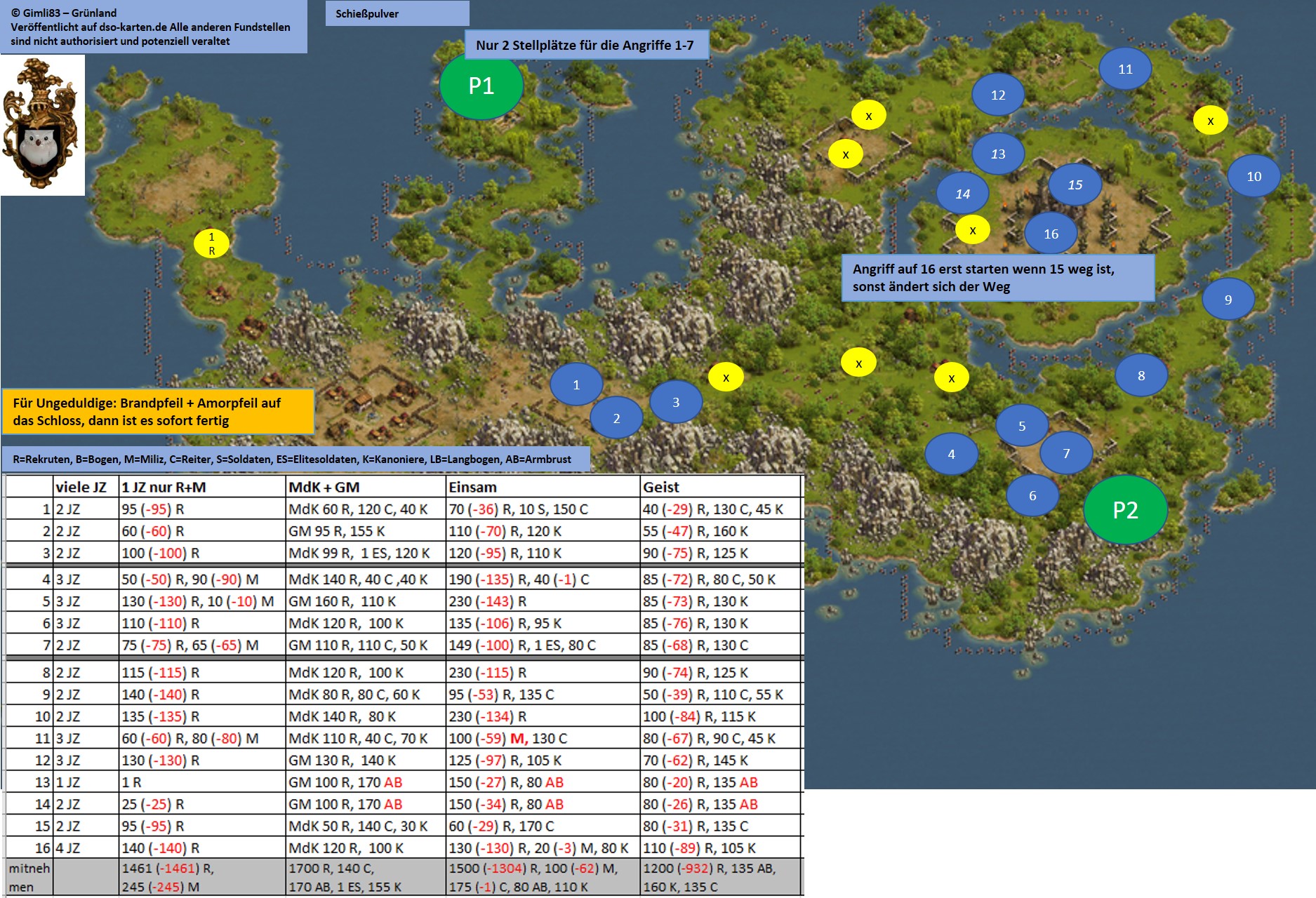Select blue camp marker 14
This screenshot has height=898, width=1316.
click(962, 194)
